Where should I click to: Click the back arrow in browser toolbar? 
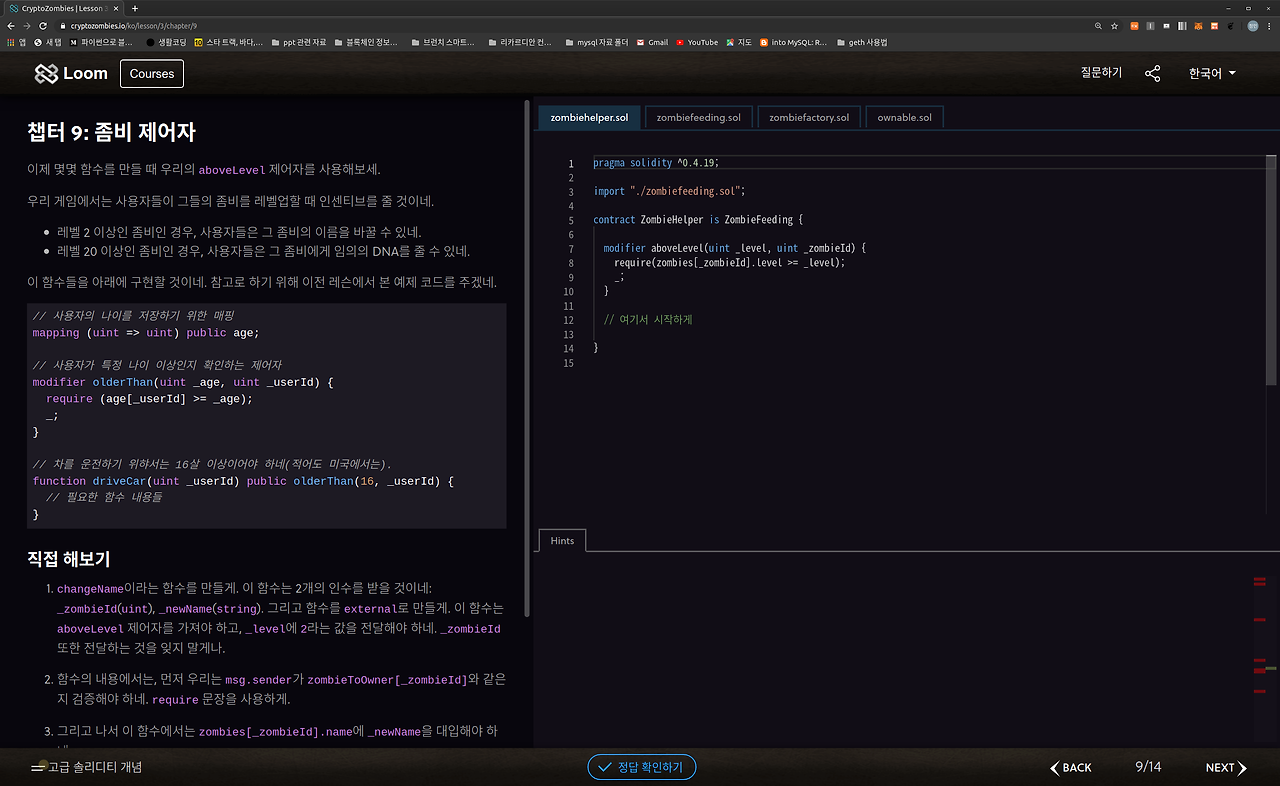[x=11, y=26]
